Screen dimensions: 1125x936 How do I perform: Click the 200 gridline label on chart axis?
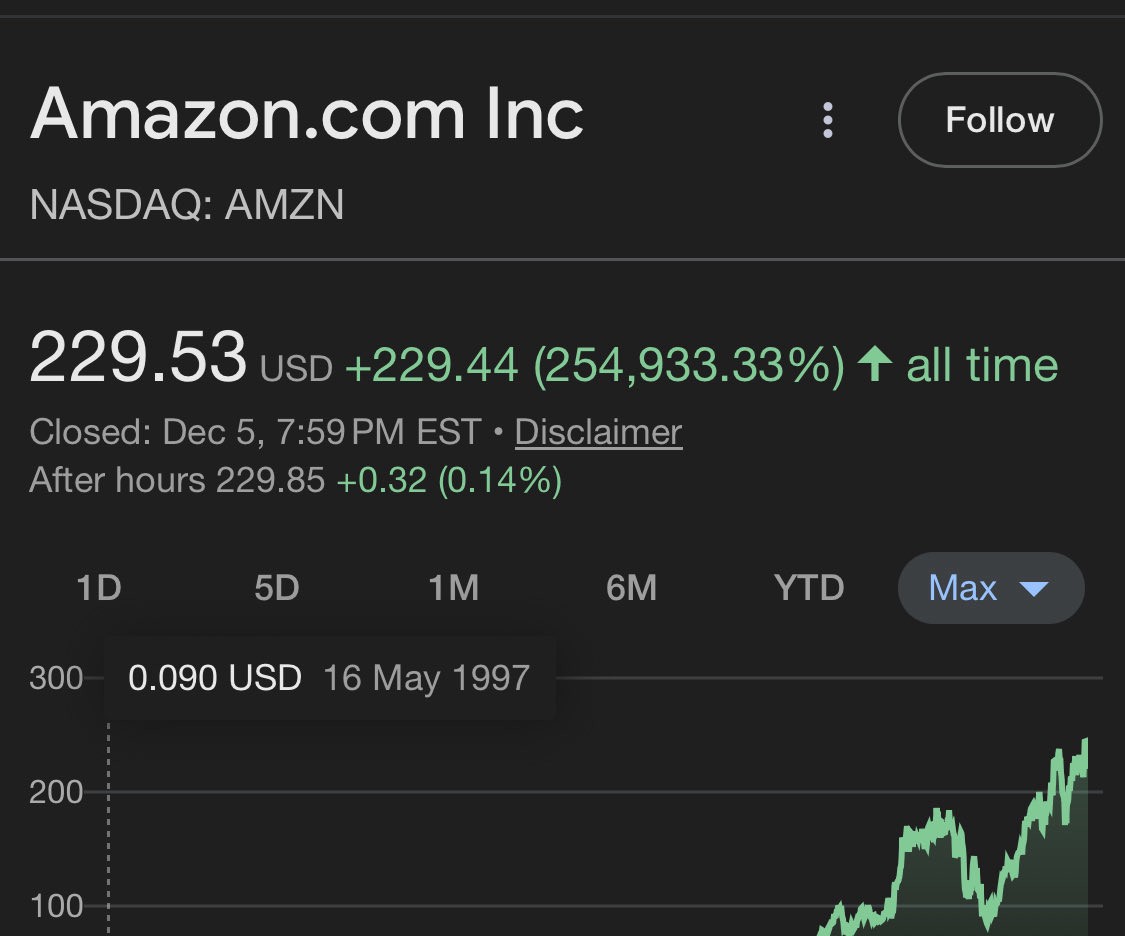56,793
